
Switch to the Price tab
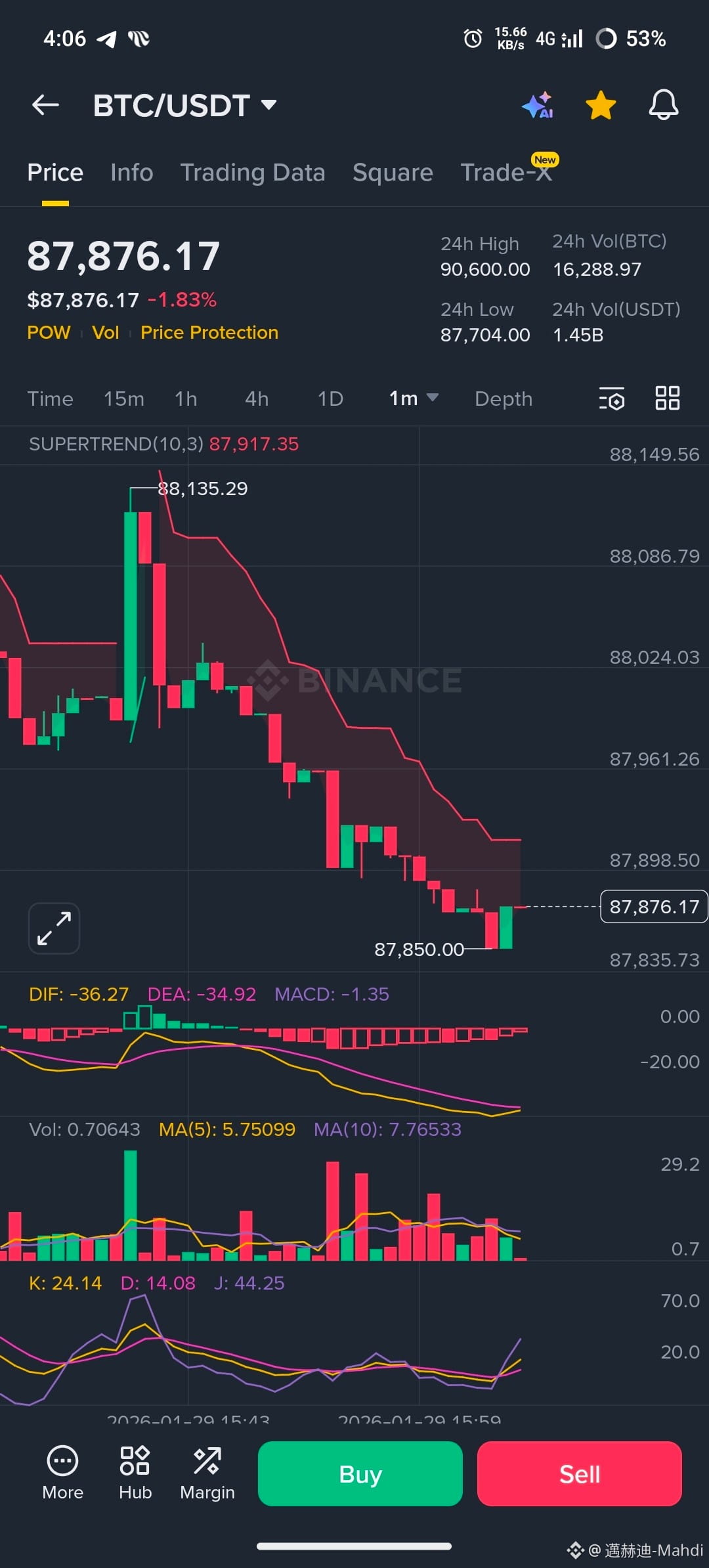tap(55, 173)
